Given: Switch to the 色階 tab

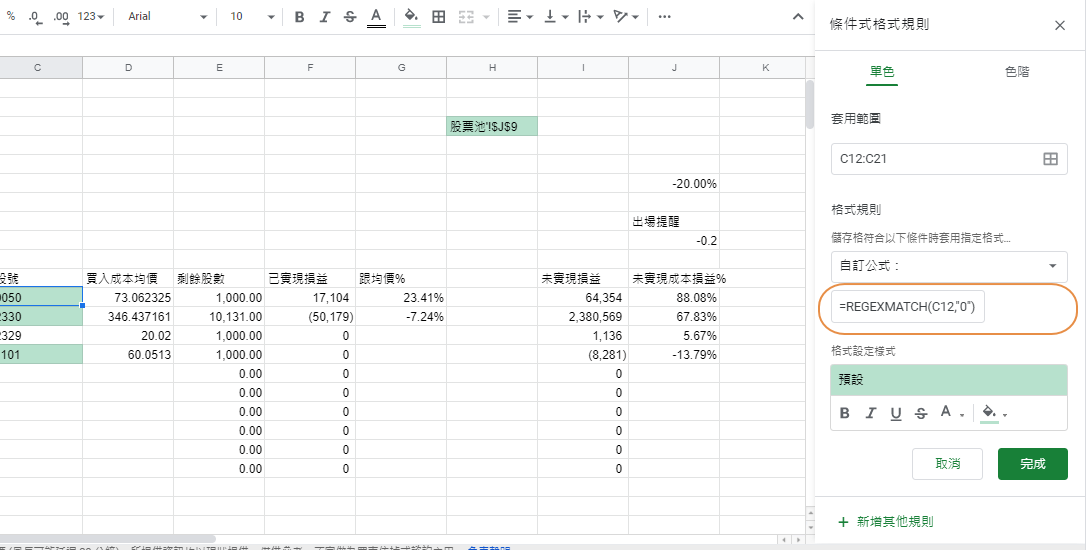Looking at the screenshot, I should tap(1017, 72).
